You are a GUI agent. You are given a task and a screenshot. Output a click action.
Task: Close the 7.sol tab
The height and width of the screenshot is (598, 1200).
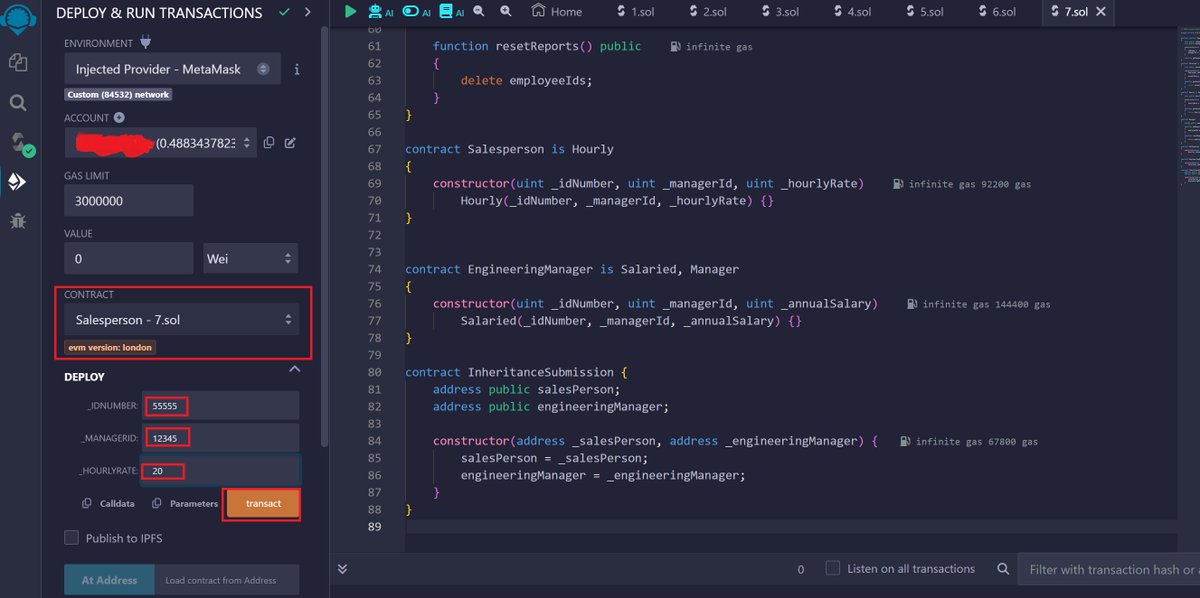tap(1101, 12)
